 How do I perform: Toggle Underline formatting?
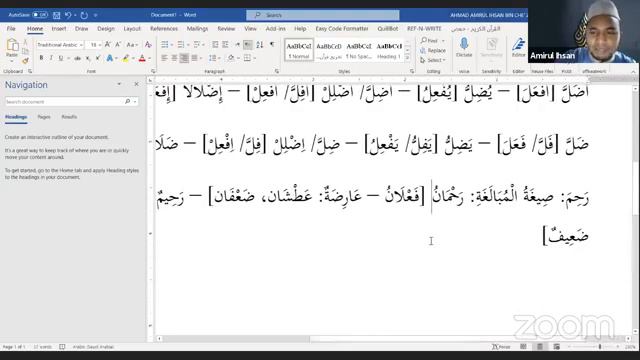click(x=61, y=58)
